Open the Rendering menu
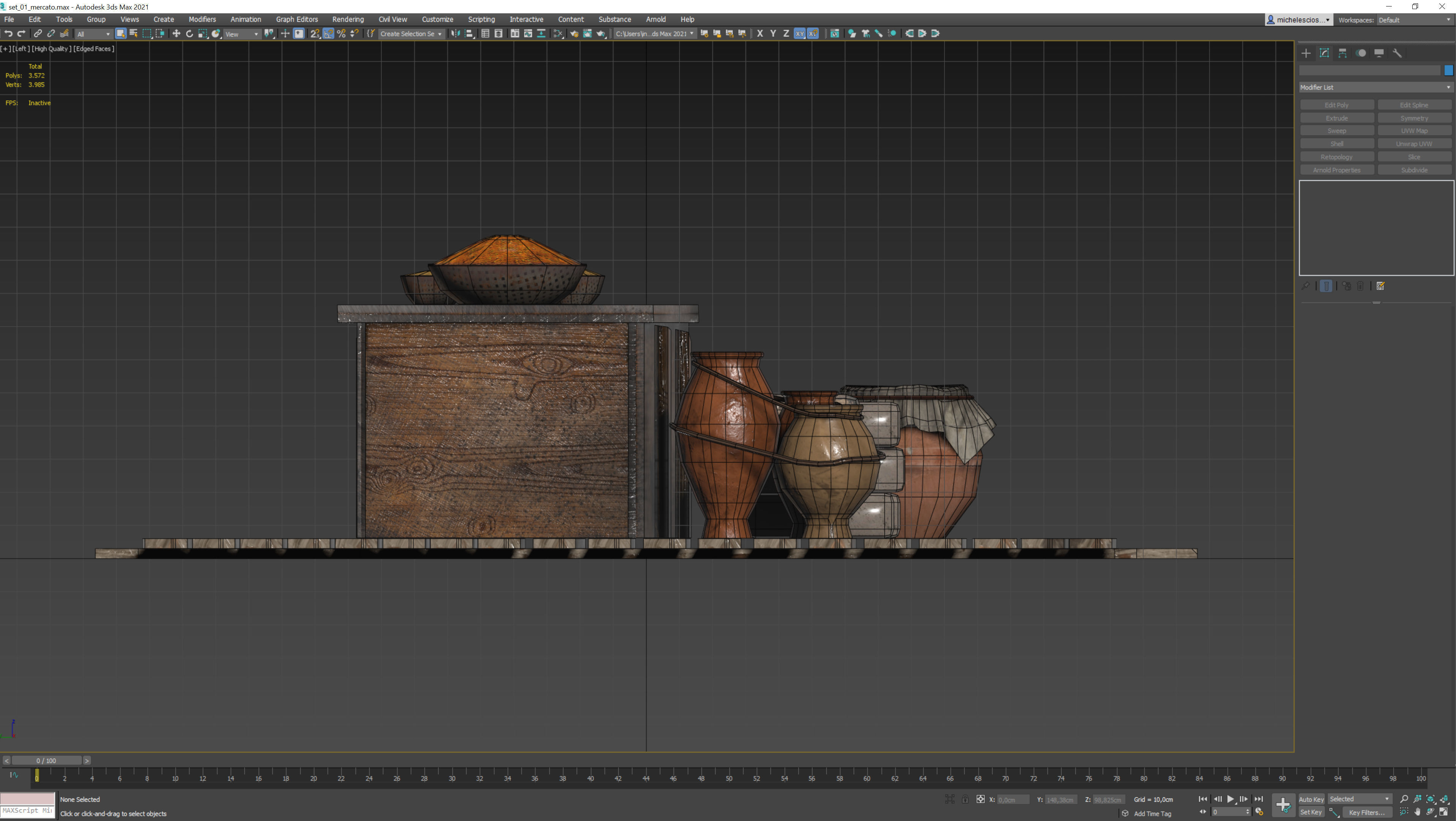Viewport: 1456px width, 821px height. (348, 19)
